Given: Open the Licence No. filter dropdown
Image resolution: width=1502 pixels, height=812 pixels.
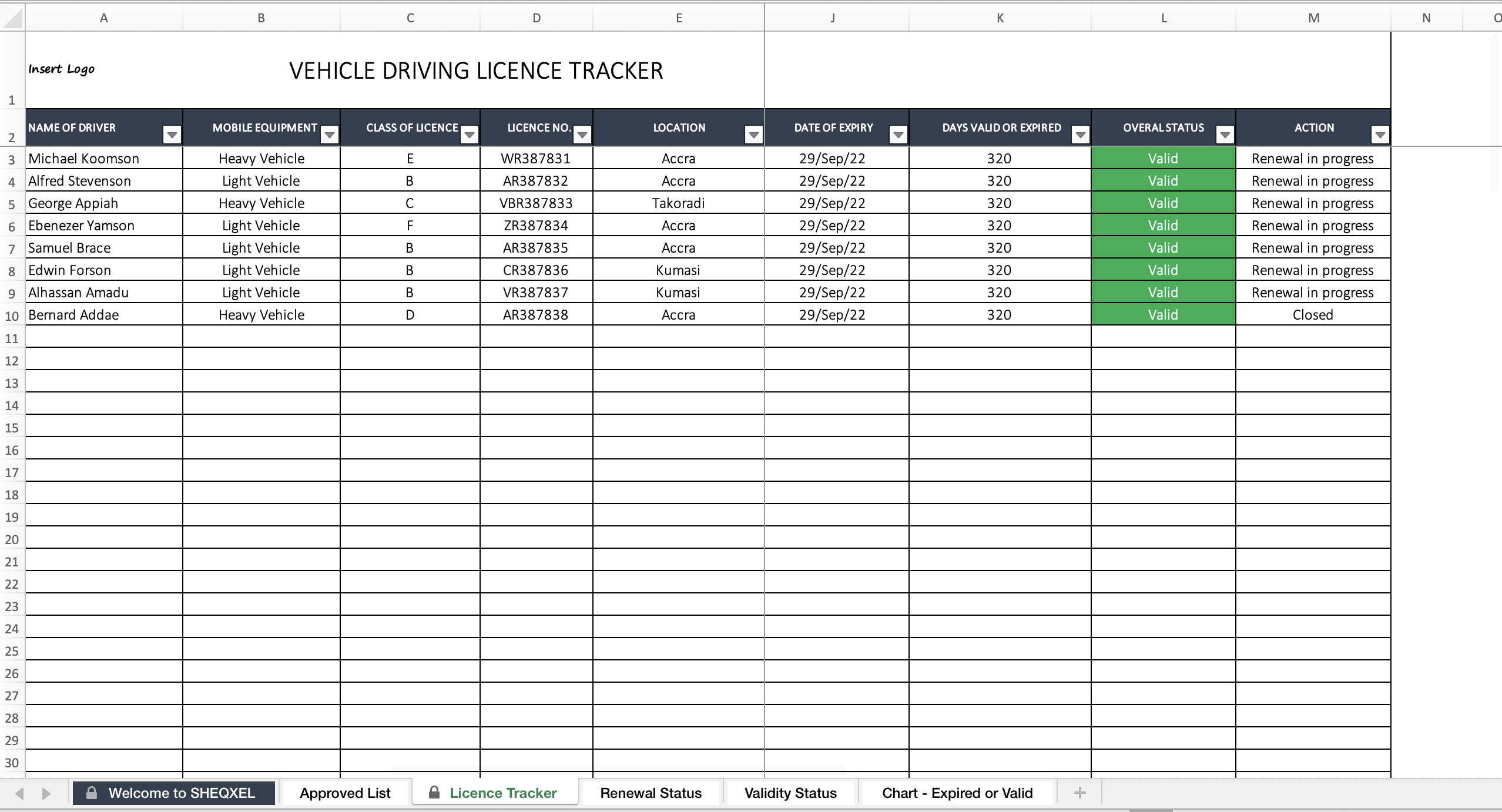Looking at the screenshot, I should coord(582,136).
